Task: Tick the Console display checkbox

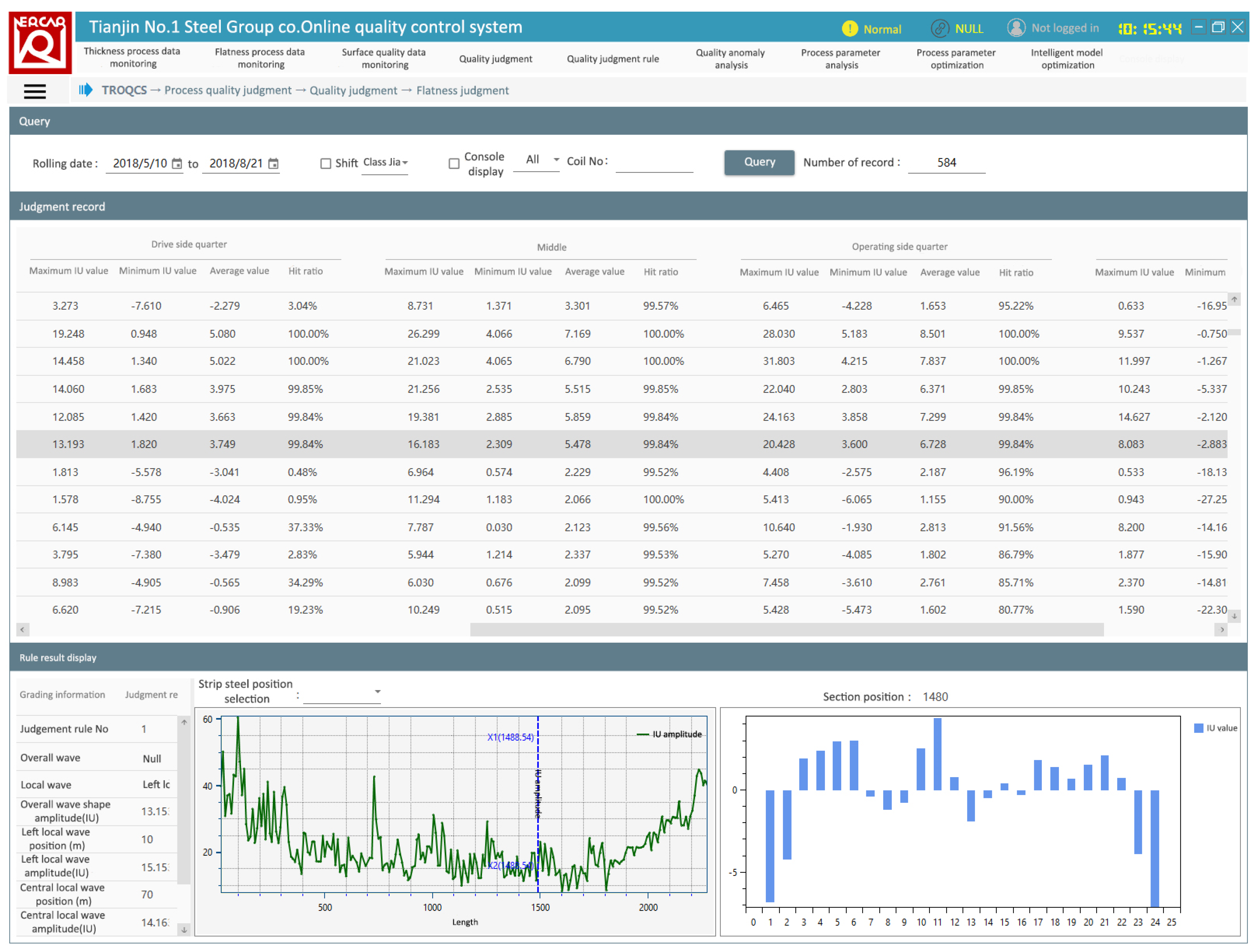Action: click(454, 164)
